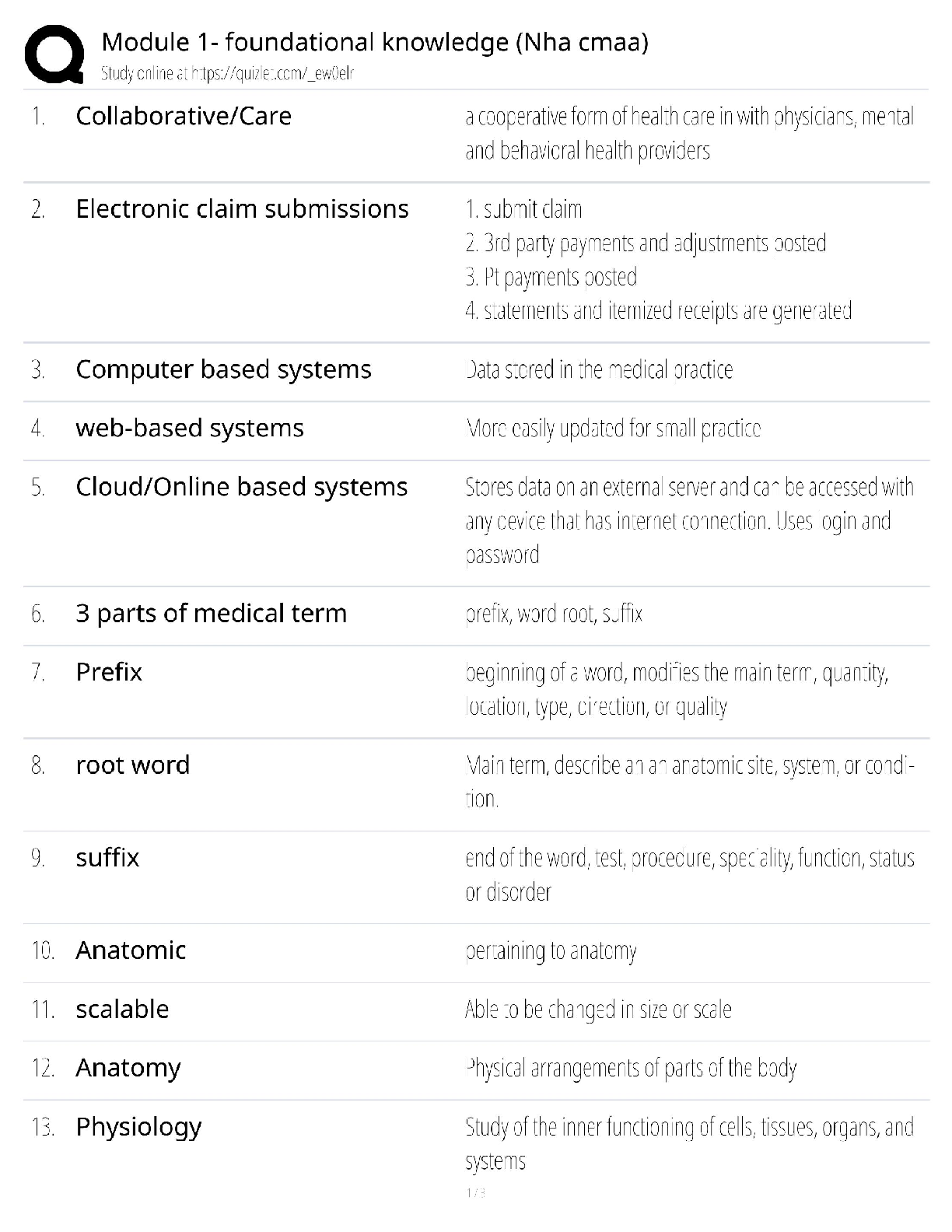Click the 'pertaining to anatomy' definition
Screen dimensions: 952x1232
click(551, 950)
